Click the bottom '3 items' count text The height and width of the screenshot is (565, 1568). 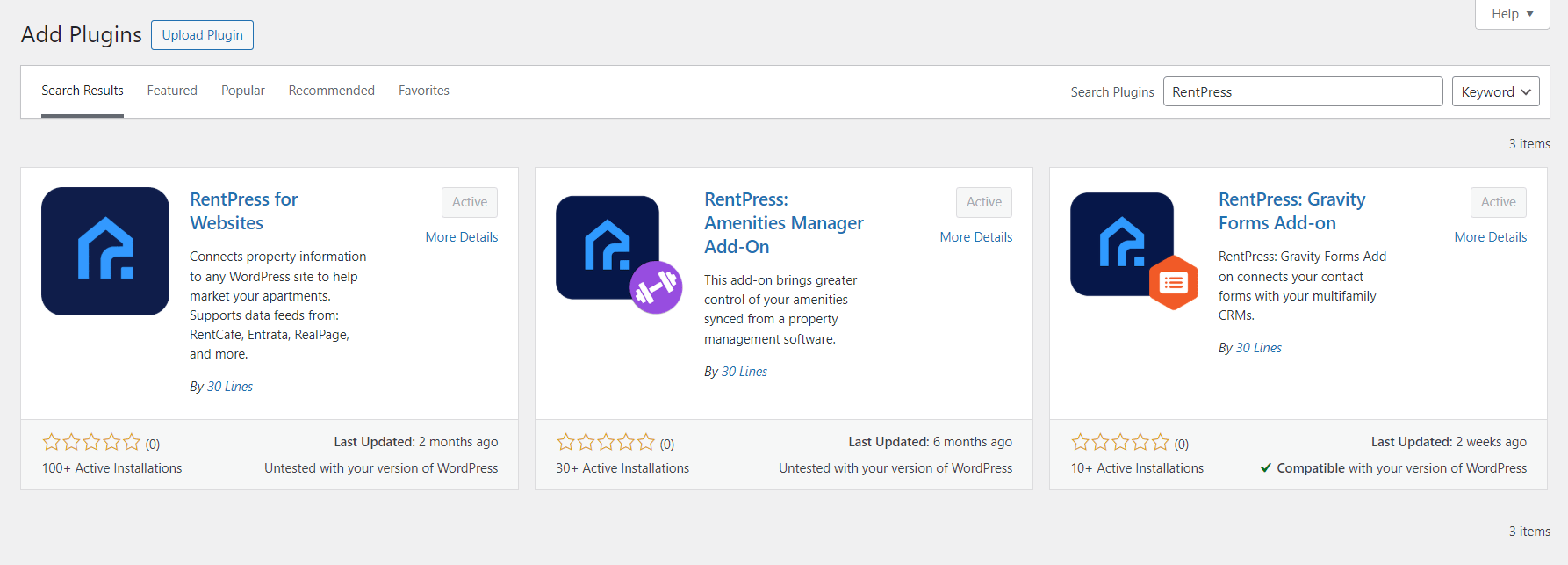point(1529,532)
